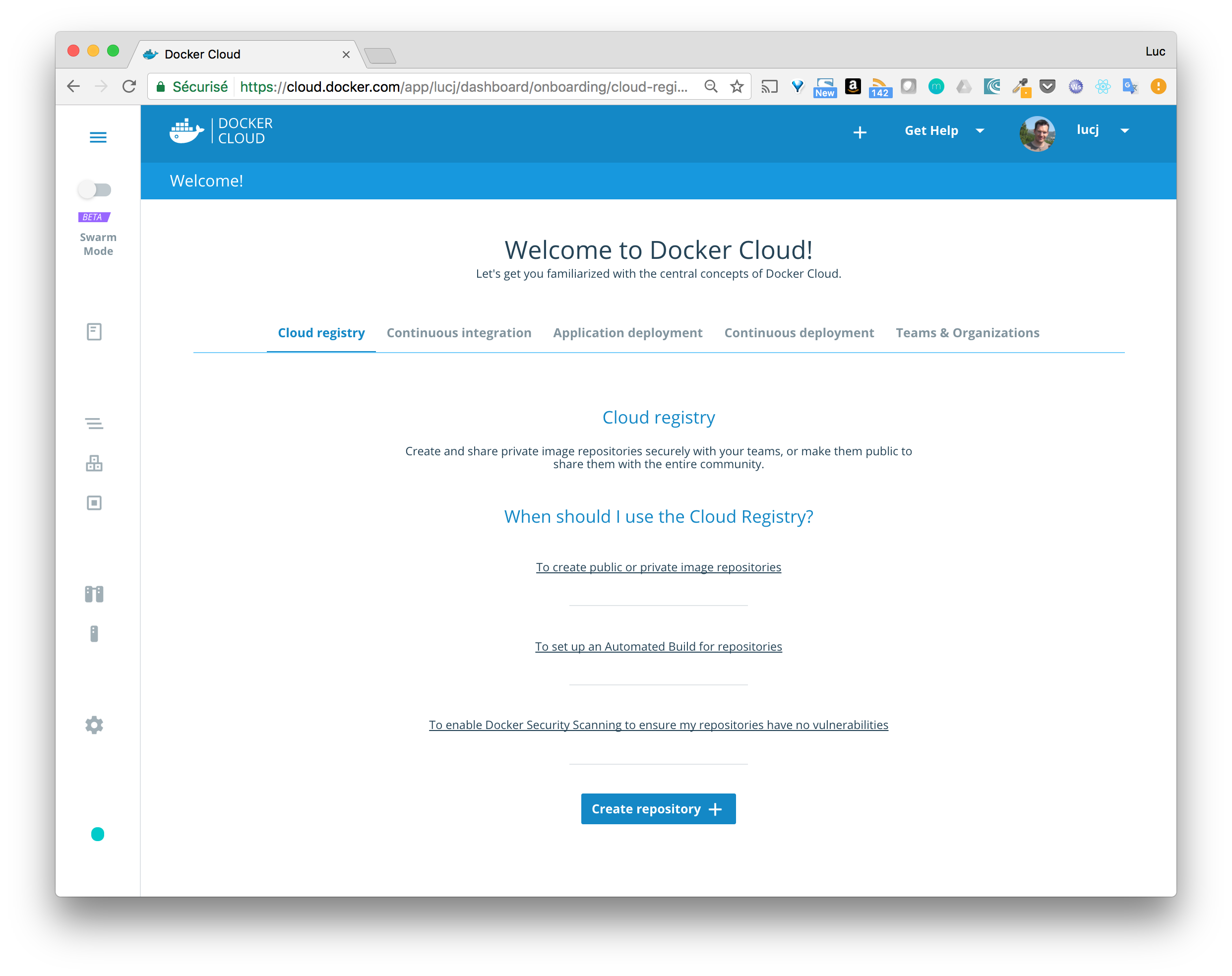Open Docker Security Scanning link
The width and height of the screenshot is (1232, 976).
[x=658, y=725]
